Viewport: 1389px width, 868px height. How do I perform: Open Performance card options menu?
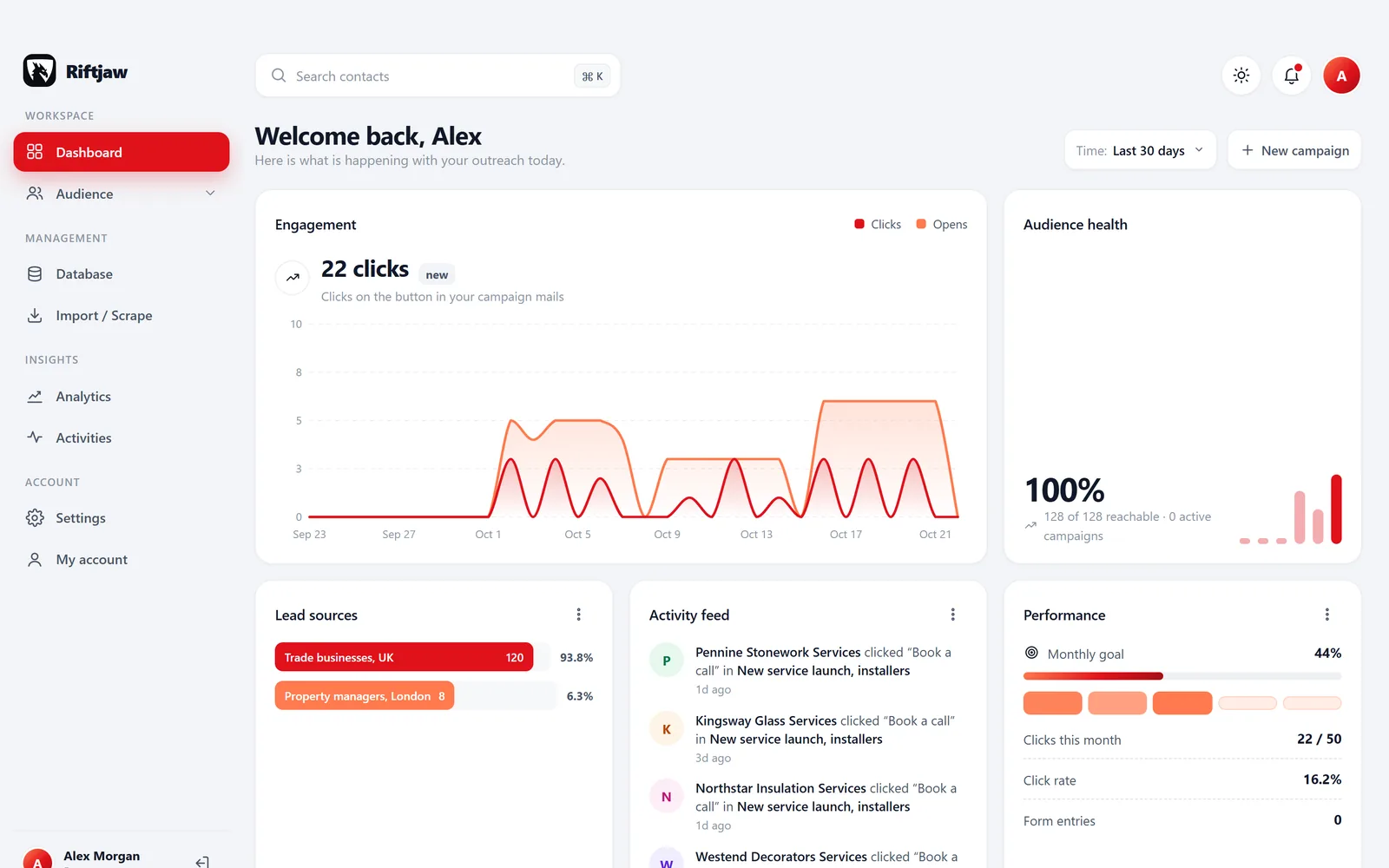1327,615
